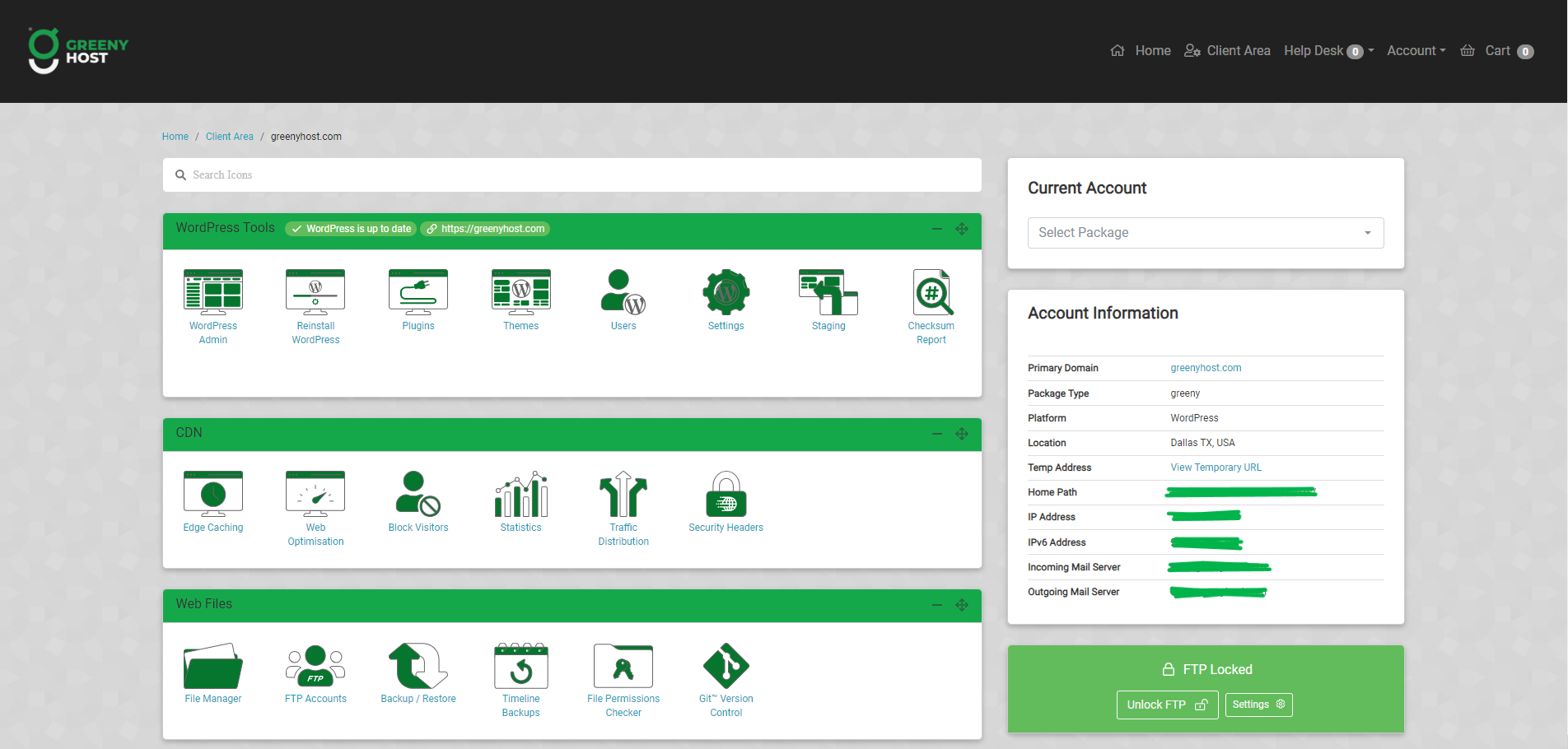Click Client Area breadcrumb link
This screenshot has height=749, width=1568.
point(230,137)
